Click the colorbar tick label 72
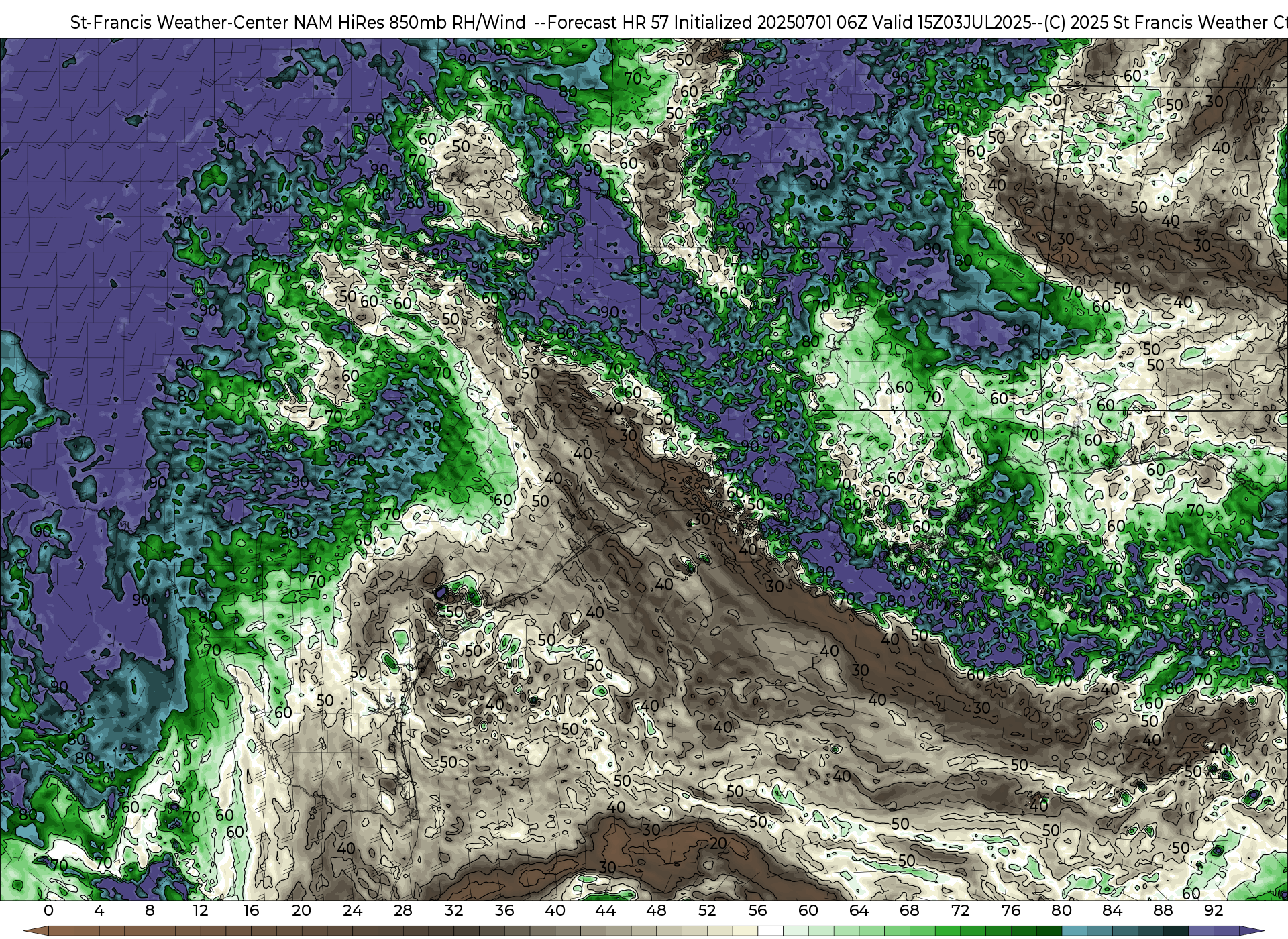This screenshot has width=1288, height=939. (961, 910)
